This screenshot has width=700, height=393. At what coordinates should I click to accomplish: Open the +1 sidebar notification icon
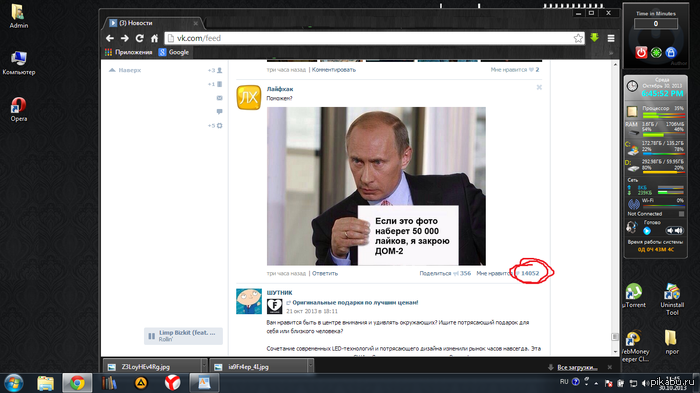[215, 84]
